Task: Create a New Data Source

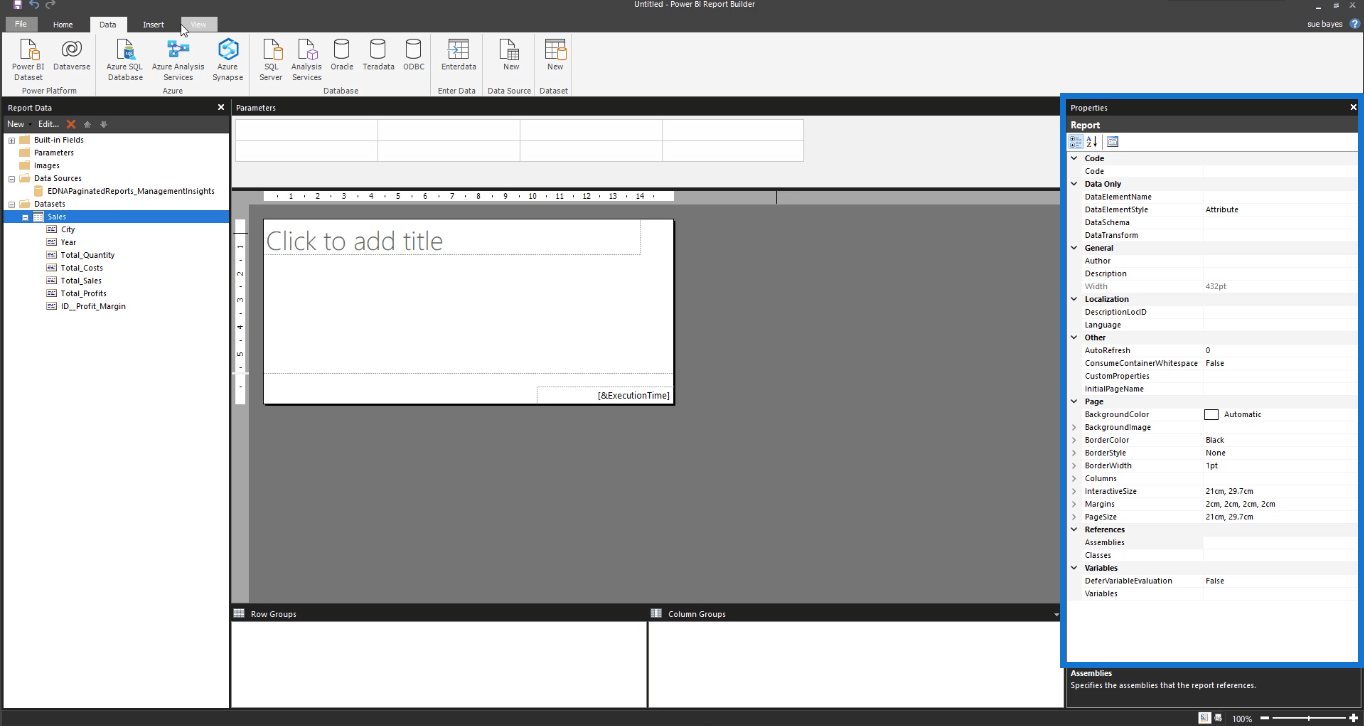Action: tap(511, 56)
